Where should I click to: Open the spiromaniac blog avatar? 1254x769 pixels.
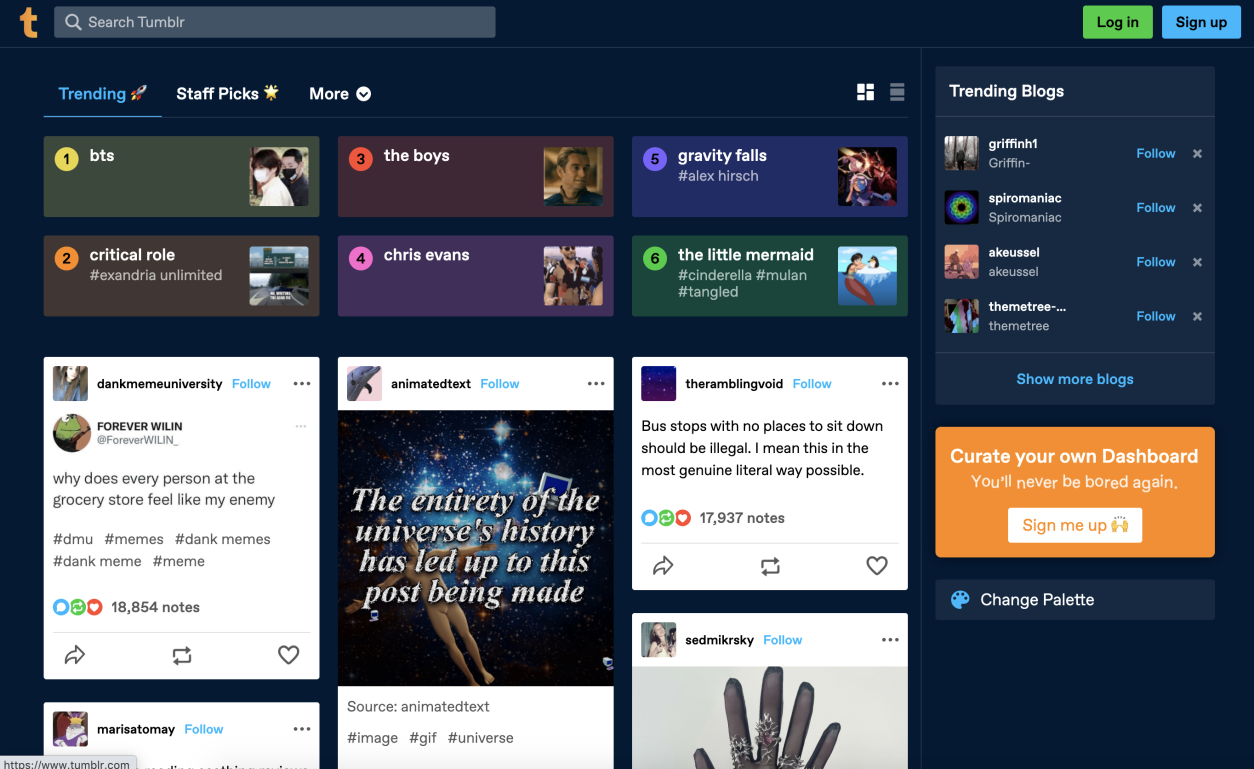pos(961,207)
